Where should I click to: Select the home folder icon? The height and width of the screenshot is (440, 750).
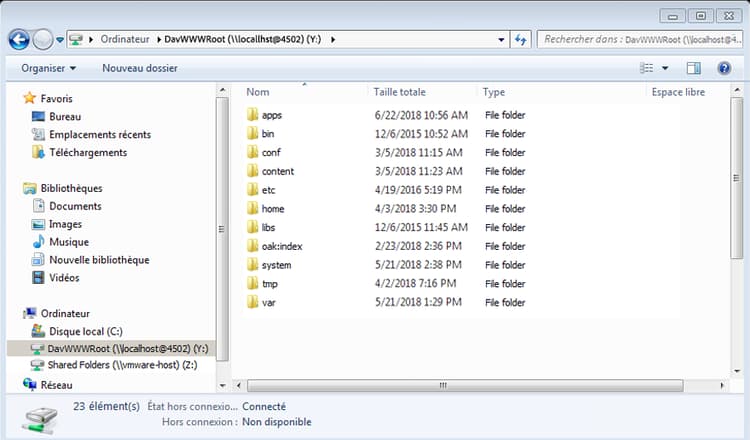click(x=253, y=209)
